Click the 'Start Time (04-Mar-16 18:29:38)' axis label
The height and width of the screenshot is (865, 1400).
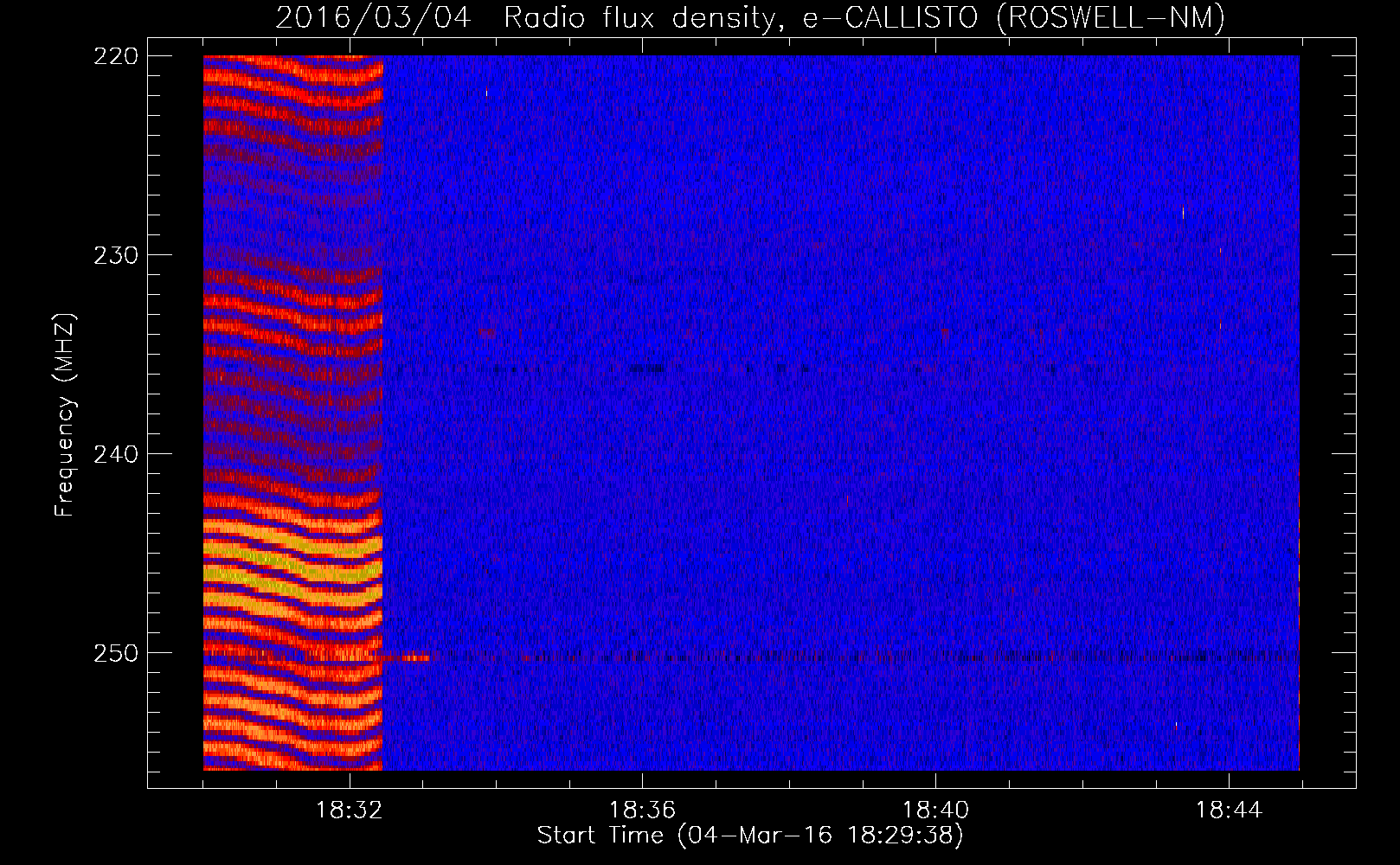coord(750,836)
